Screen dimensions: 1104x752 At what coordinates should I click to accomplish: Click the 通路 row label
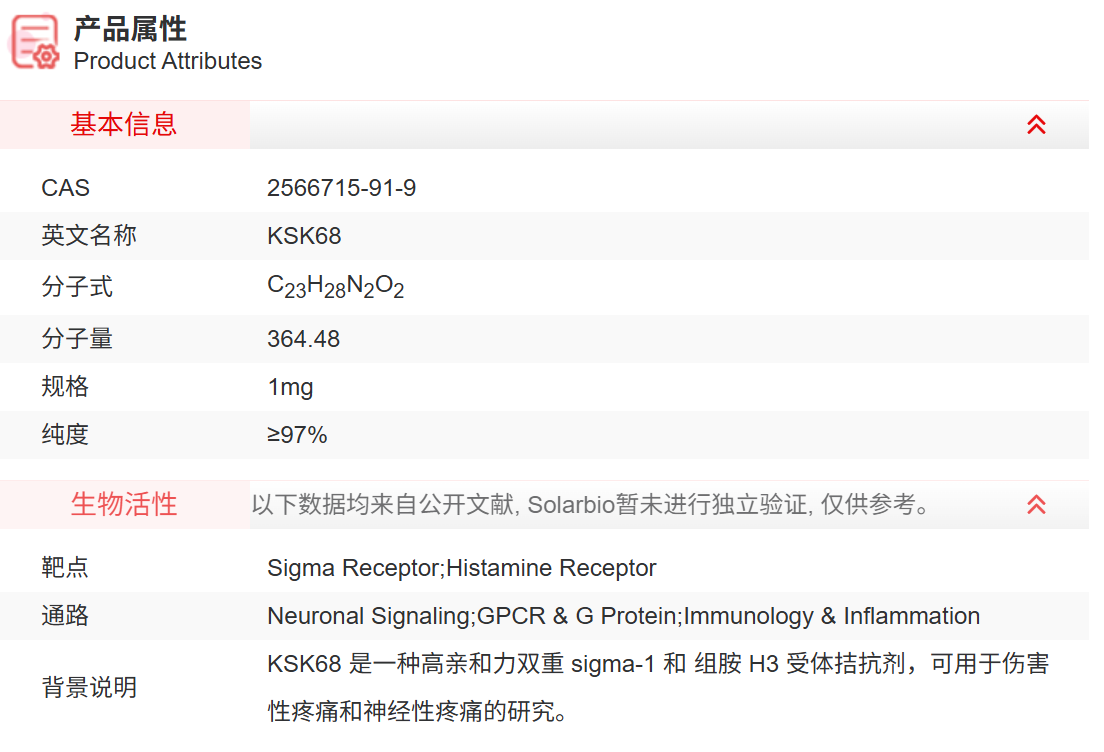[x=65, y=616]
